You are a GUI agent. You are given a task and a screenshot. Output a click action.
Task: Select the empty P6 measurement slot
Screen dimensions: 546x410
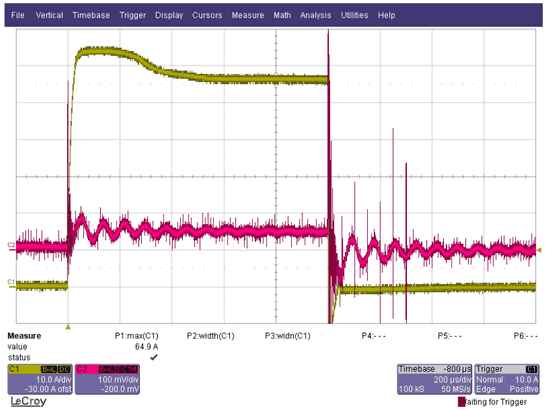tap(525, 336)
